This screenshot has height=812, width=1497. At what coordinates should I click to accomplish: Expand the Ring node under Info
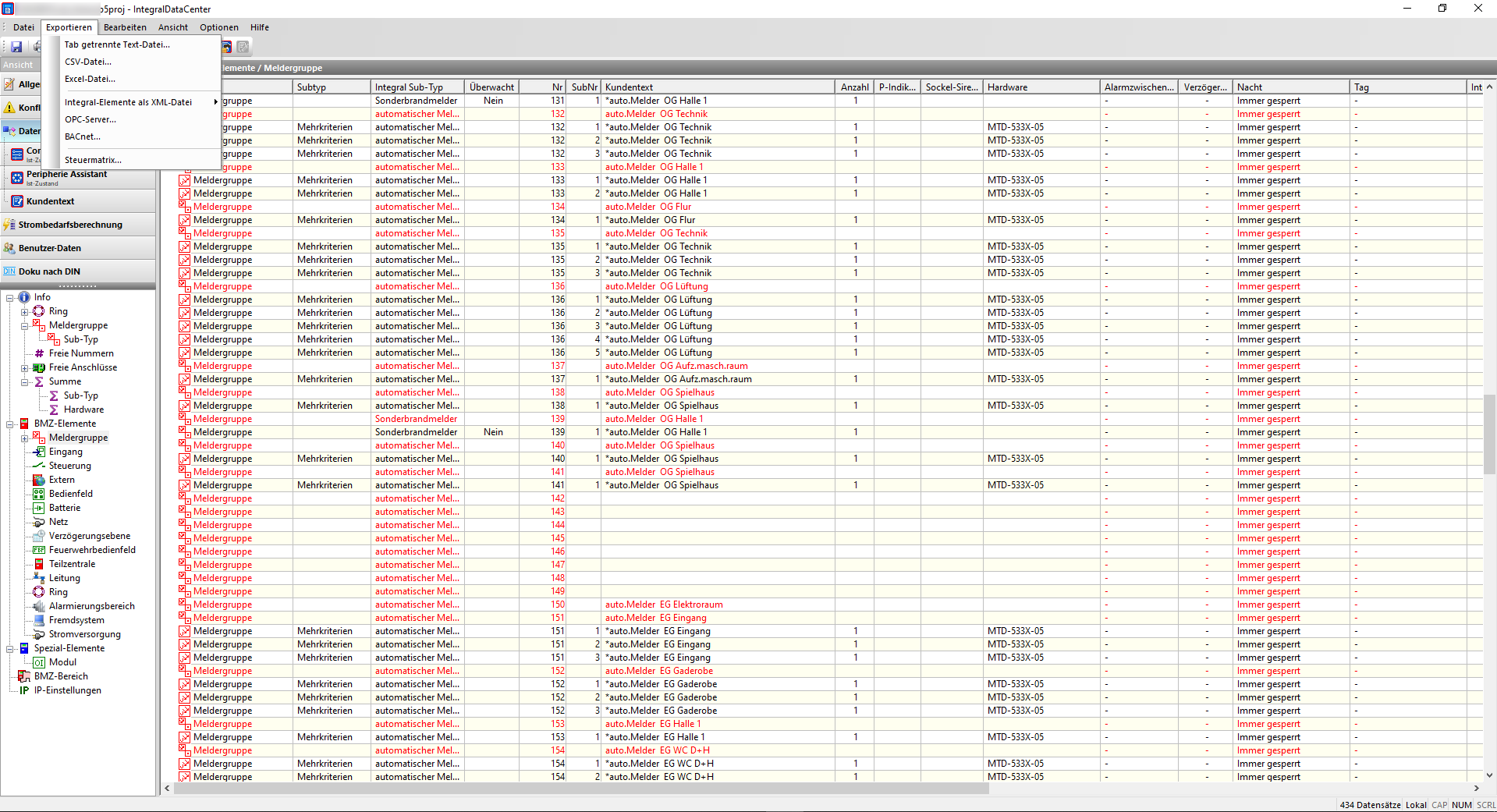tap(25, 311)
